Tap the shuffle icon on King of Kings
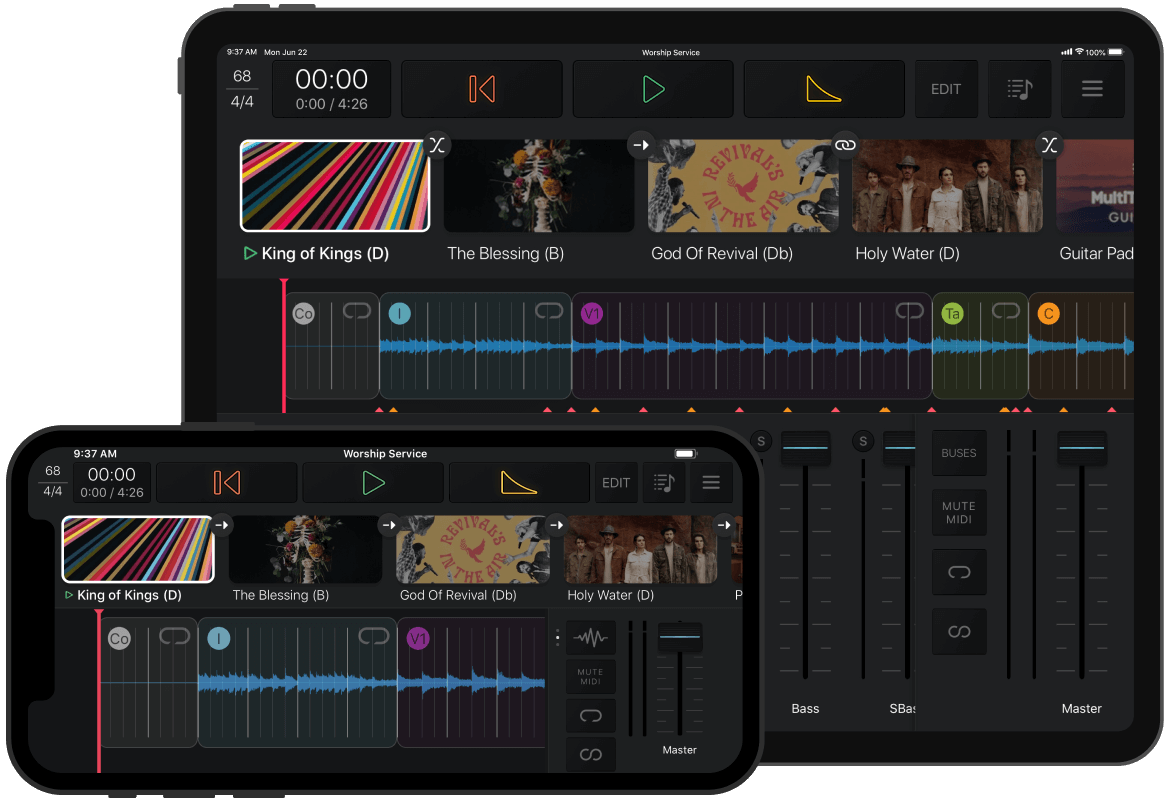The height and width of the screenshot is (800, 1170). pos(437,145)
